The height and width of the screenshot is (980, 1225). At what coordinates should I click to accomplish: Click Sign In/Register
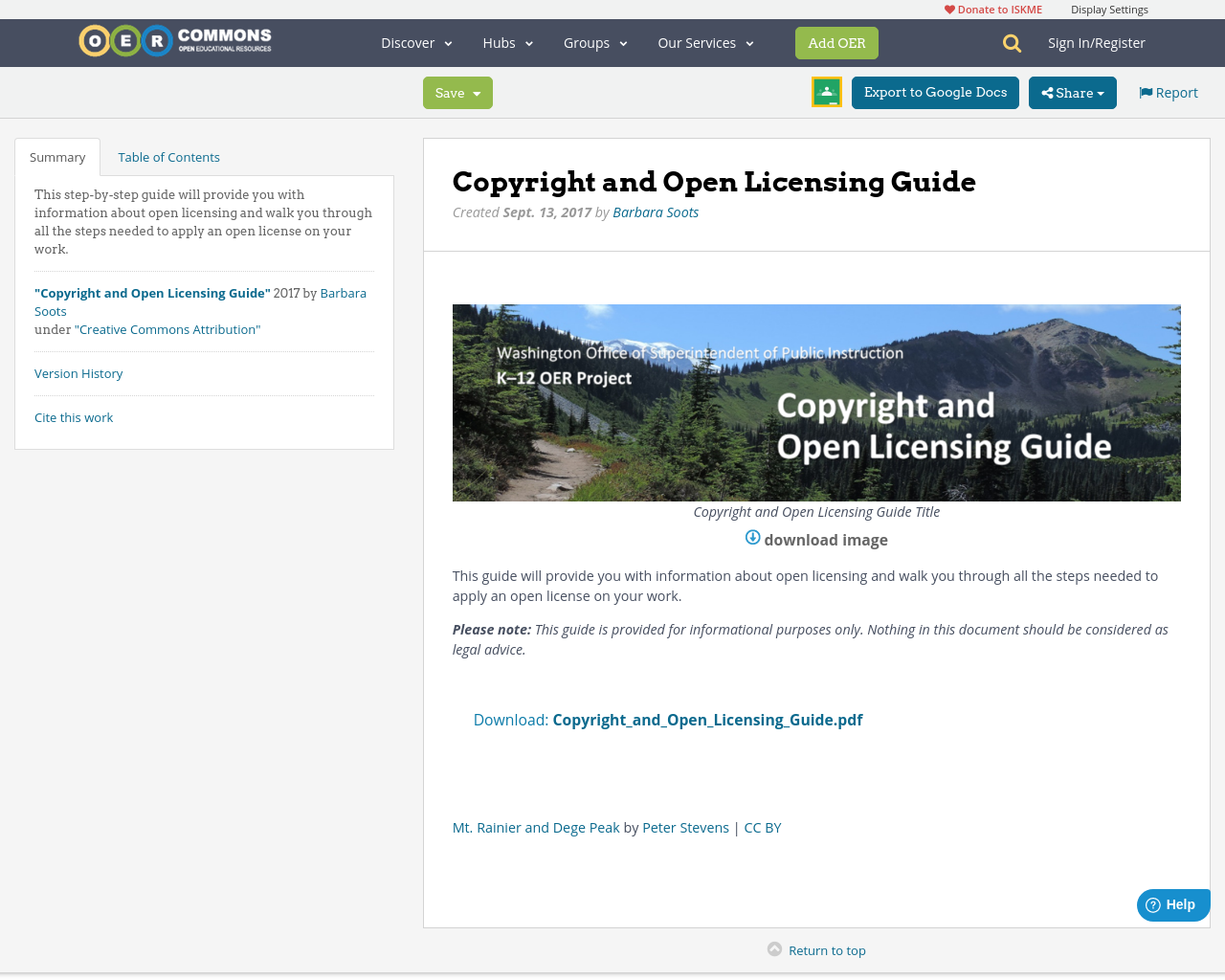click(1096, 42)
